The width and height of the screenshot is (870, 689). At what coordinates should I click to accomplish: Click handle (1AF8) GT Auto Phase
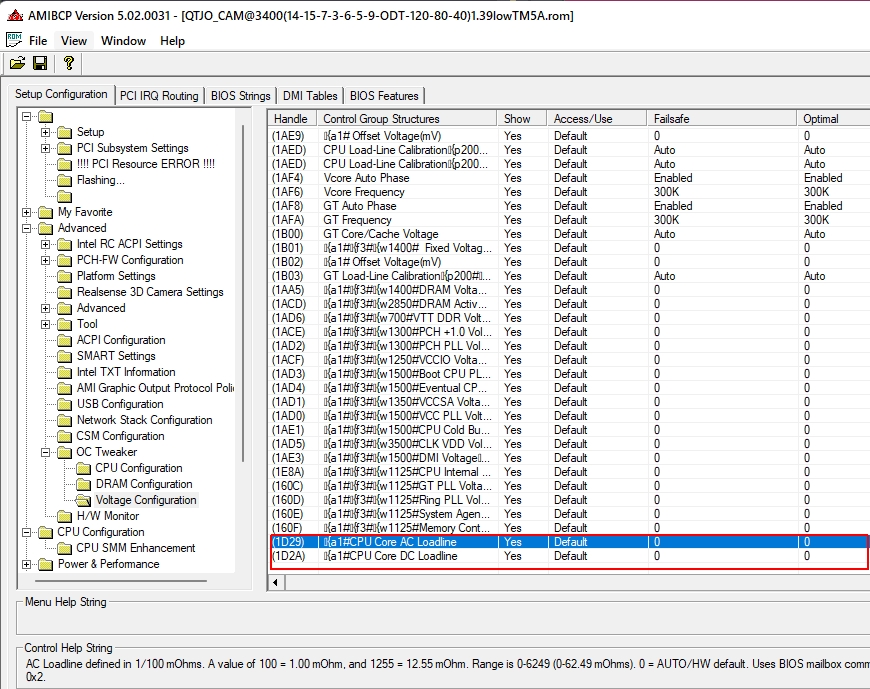click(287, 206)
